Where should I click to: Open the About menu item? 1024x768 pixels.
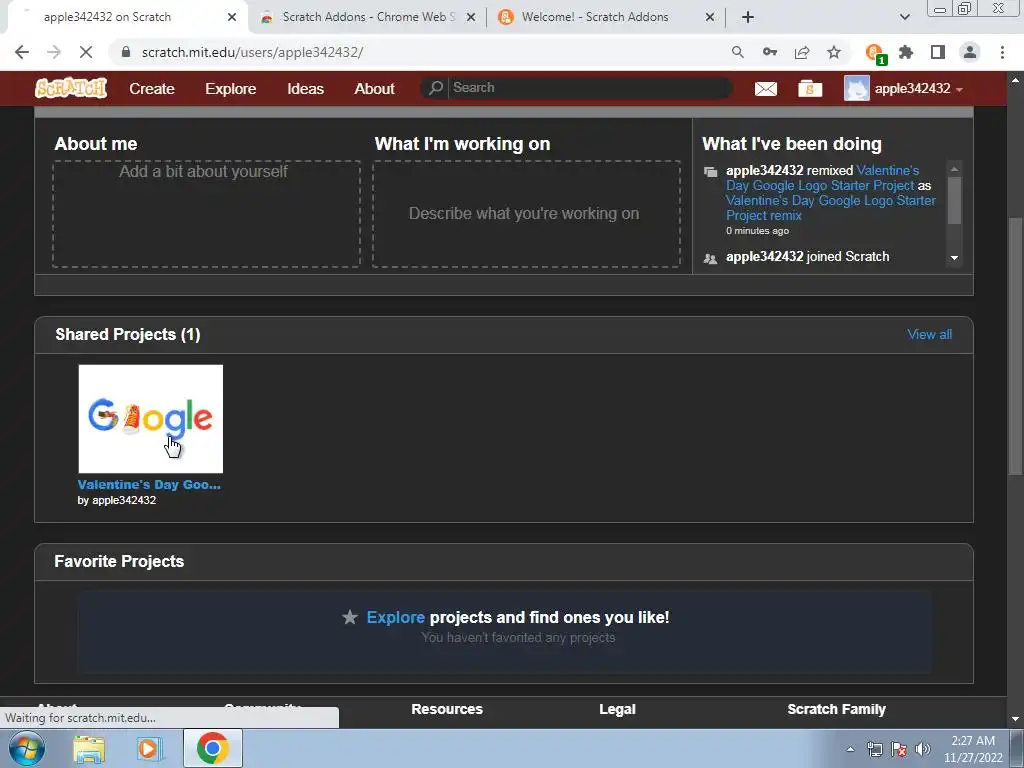[x=374, y=89]
